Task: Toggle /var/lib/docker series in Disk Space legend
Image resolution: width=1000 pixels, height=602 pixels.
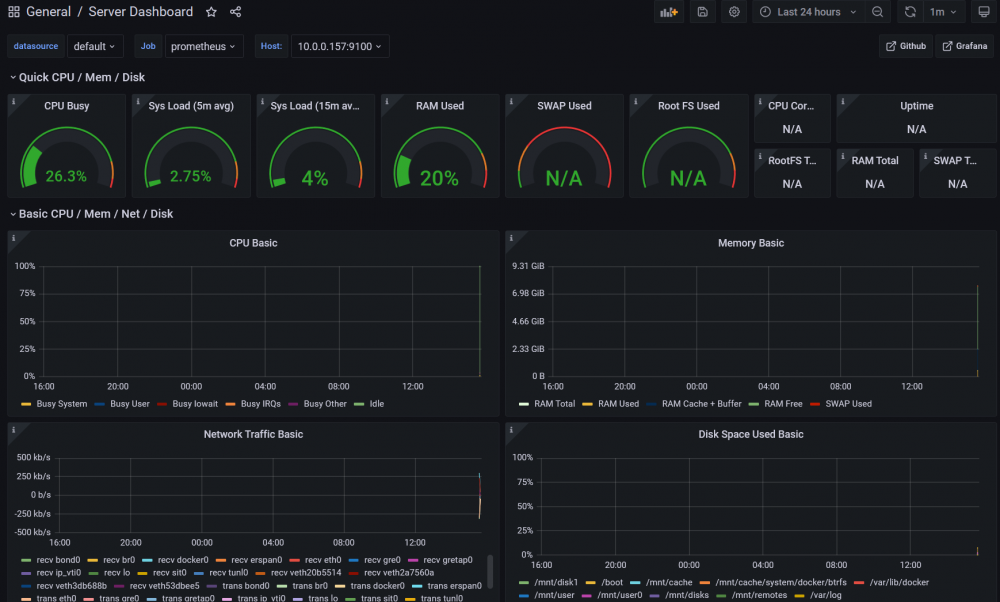Action: coord(899,582)
